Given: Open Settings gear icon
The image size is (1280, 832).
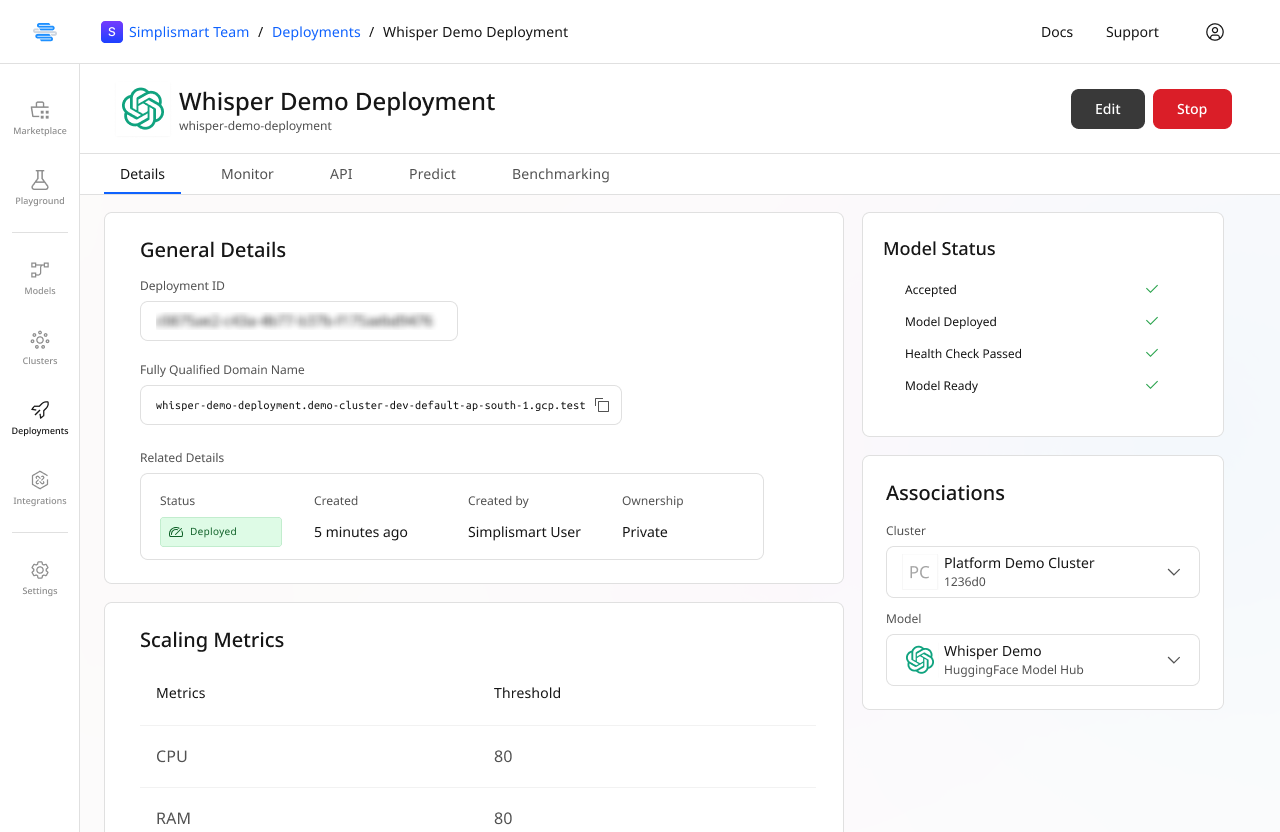Looking at the screenshot, I should click(x=40, y=570).
